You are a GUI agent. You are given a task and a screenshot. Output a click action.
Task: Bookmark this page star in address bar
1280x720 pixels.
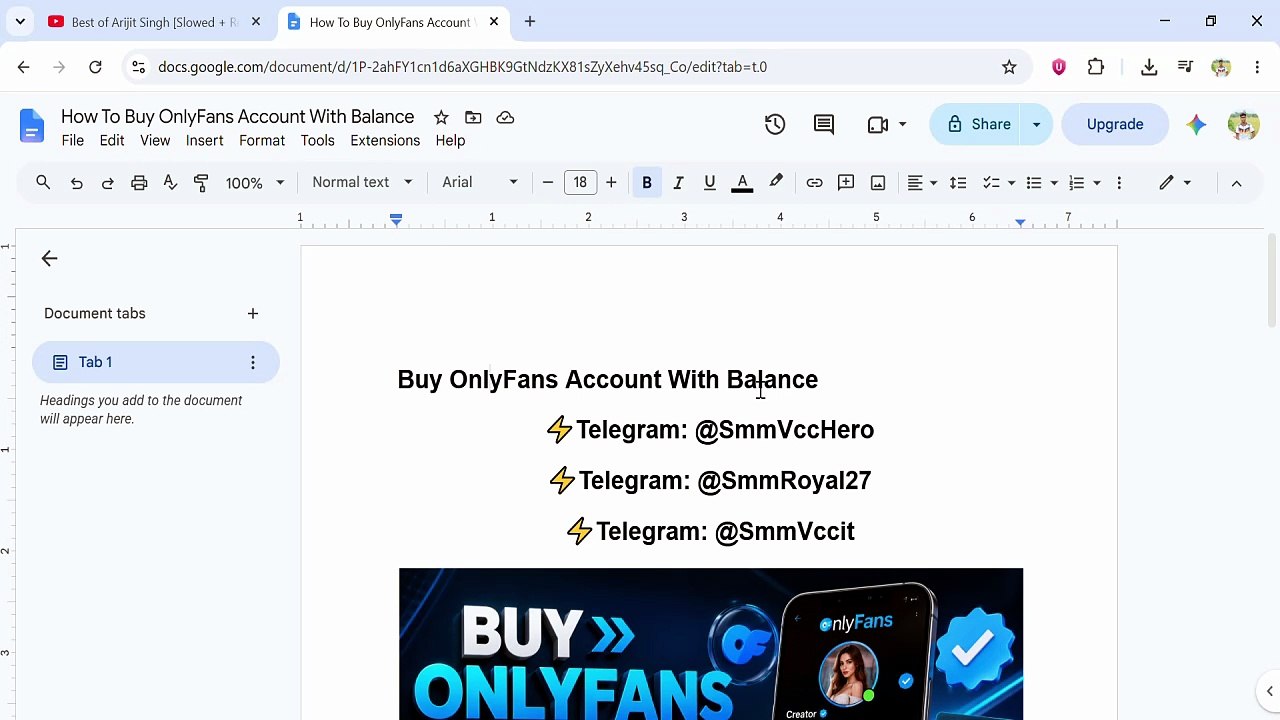[1009, 67]
